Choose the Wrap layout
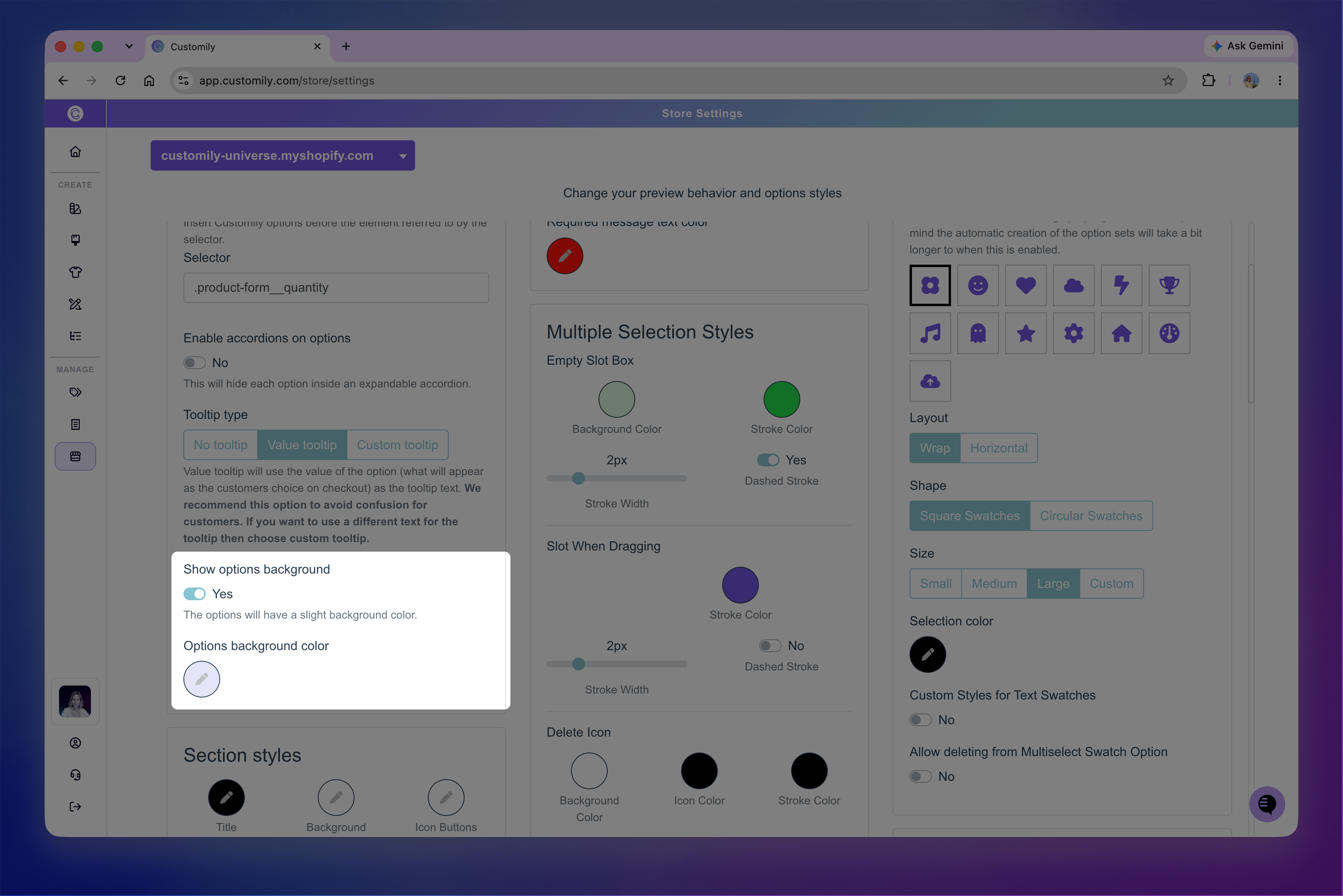This screenshot has height=896, width=1343. tap(935, 448)
